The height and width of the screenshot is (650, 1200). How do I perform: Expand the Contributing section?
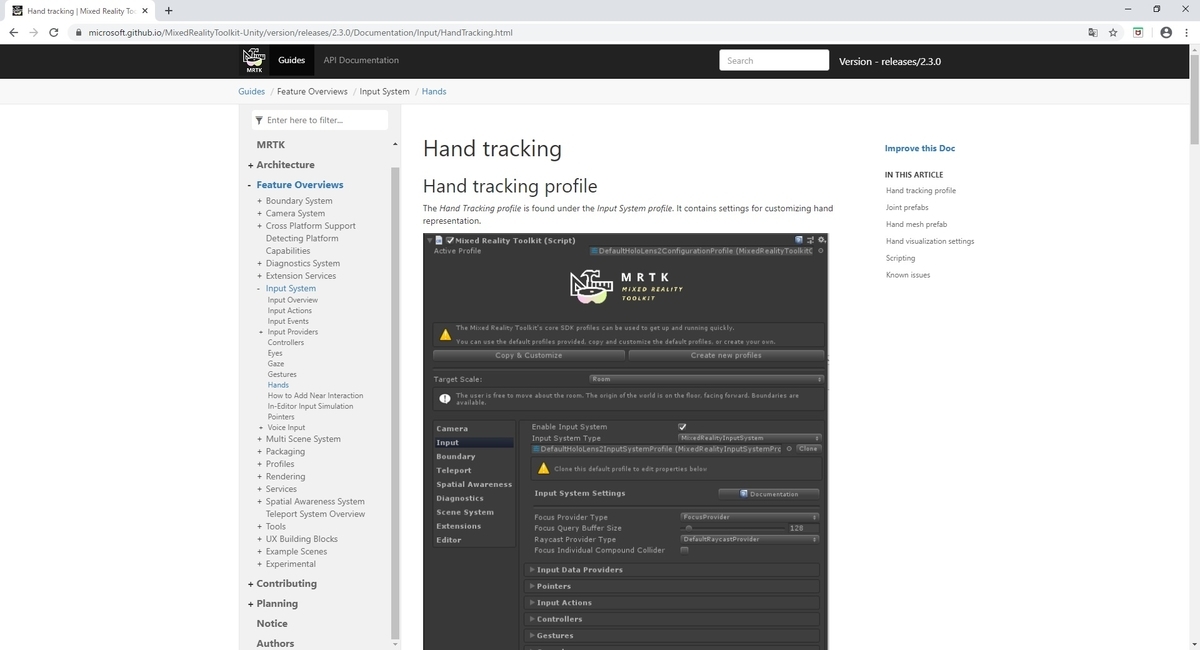click(x=250, y=584)
